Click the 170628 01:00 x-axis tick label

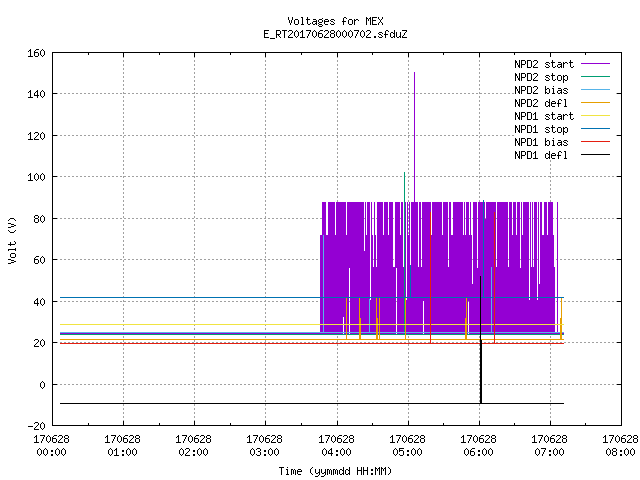[122, 445]
